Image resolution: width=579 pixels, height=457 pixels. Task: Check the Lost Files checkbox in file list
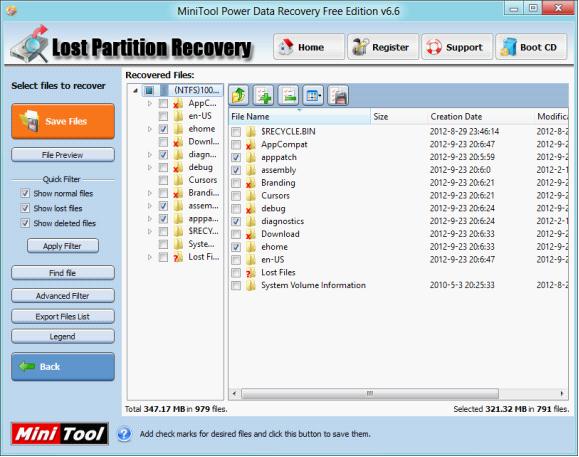coord(236,273)
